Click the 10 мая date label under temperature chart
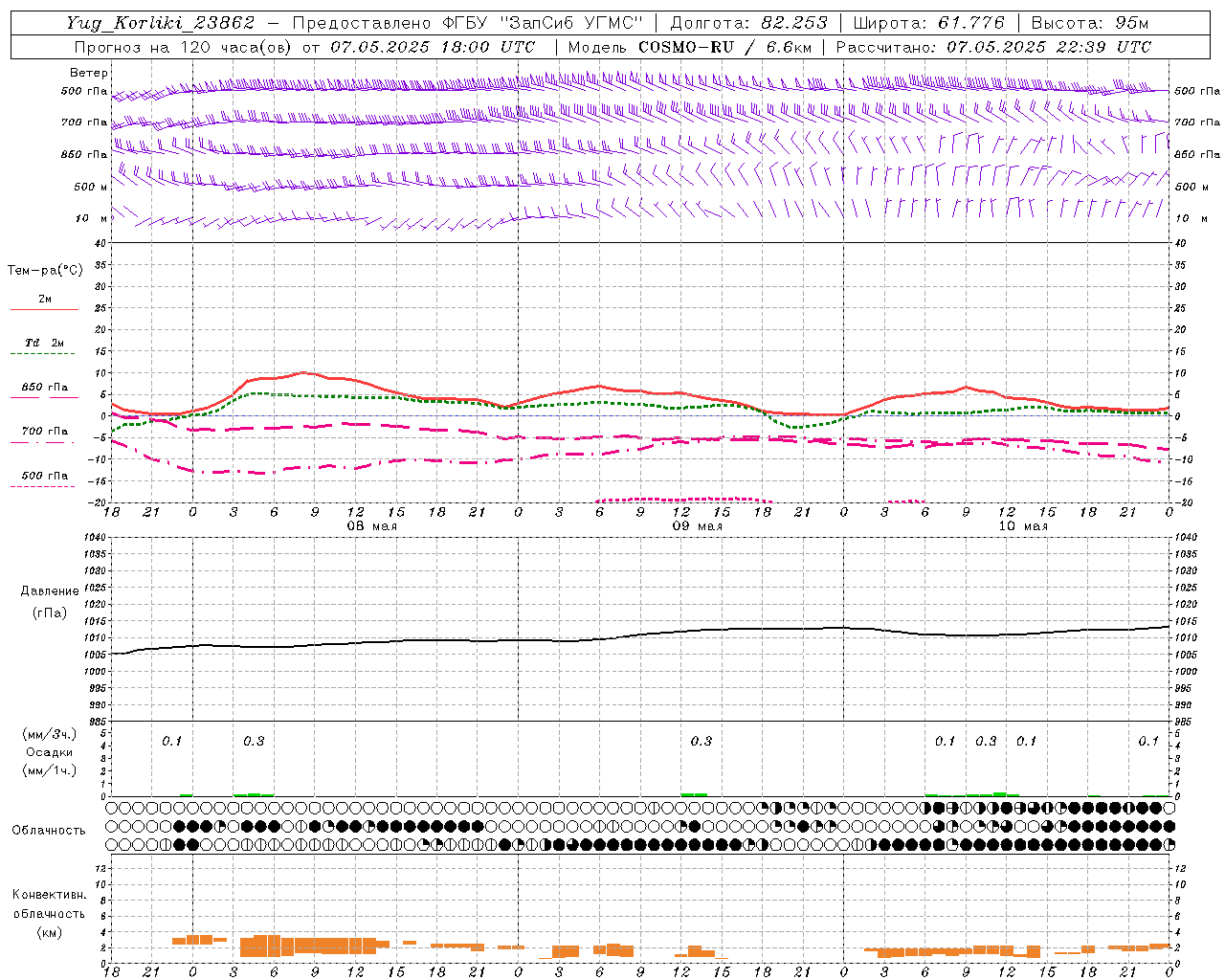Viewport: 1225px width, 980px height. 1023,526
